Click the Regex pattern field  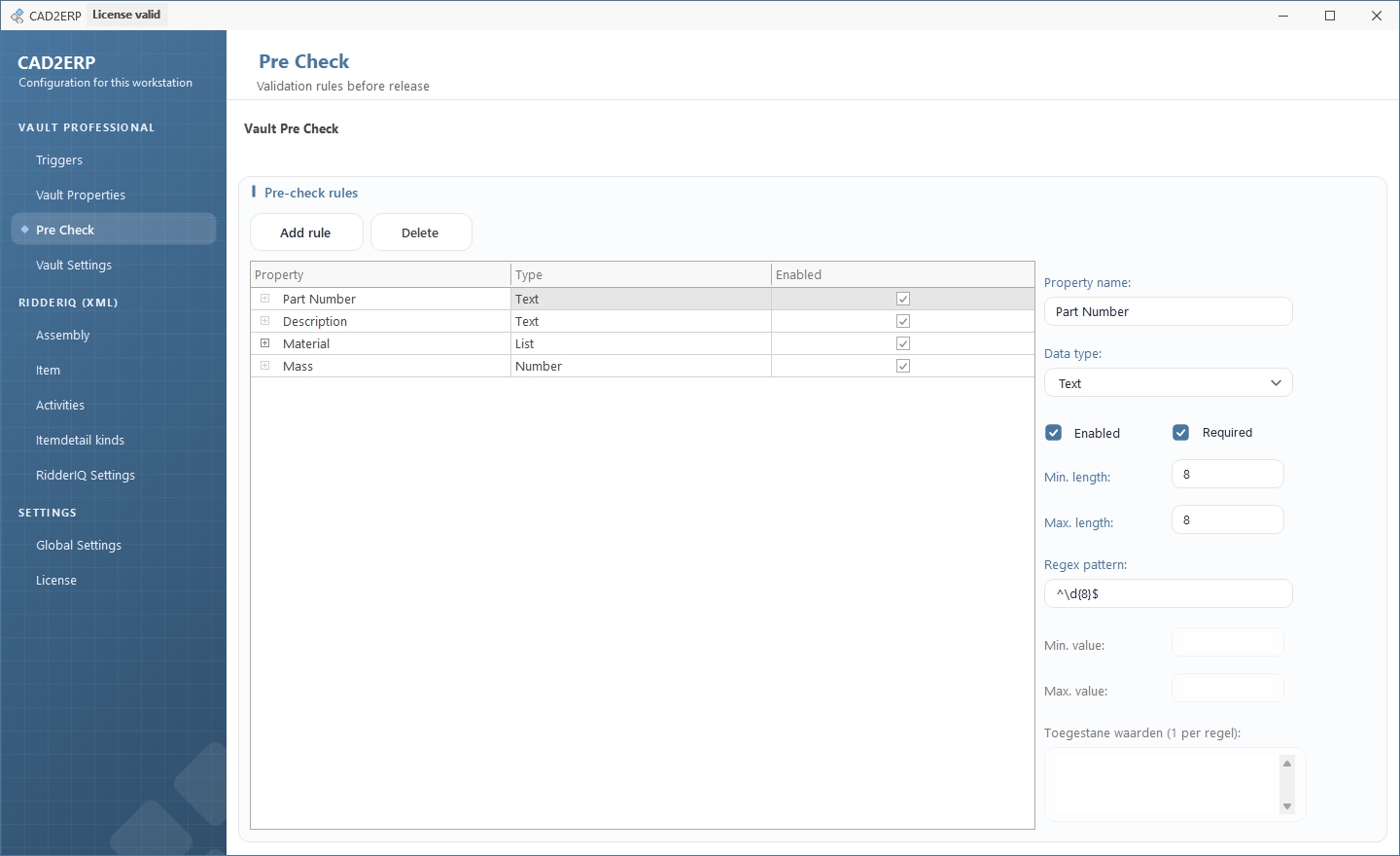1169,593
